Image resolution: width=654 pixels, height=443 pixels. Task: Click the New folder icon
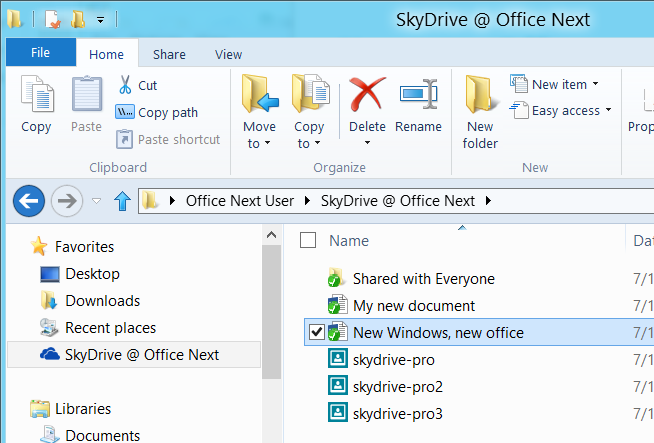(x=480, y=94)
